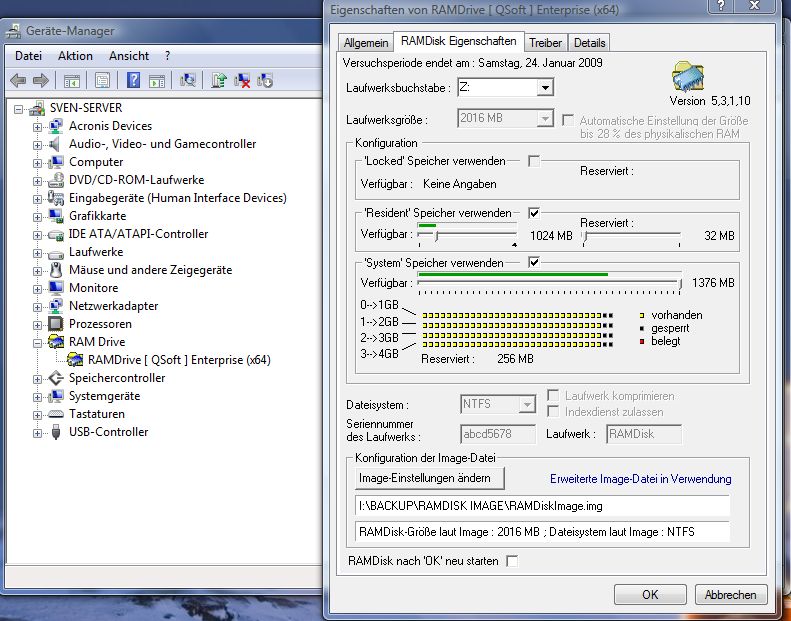Open the Properties sheet toolbar icon
The width and height of the screenshot is (791, 621).
click(x=102, y=80)
